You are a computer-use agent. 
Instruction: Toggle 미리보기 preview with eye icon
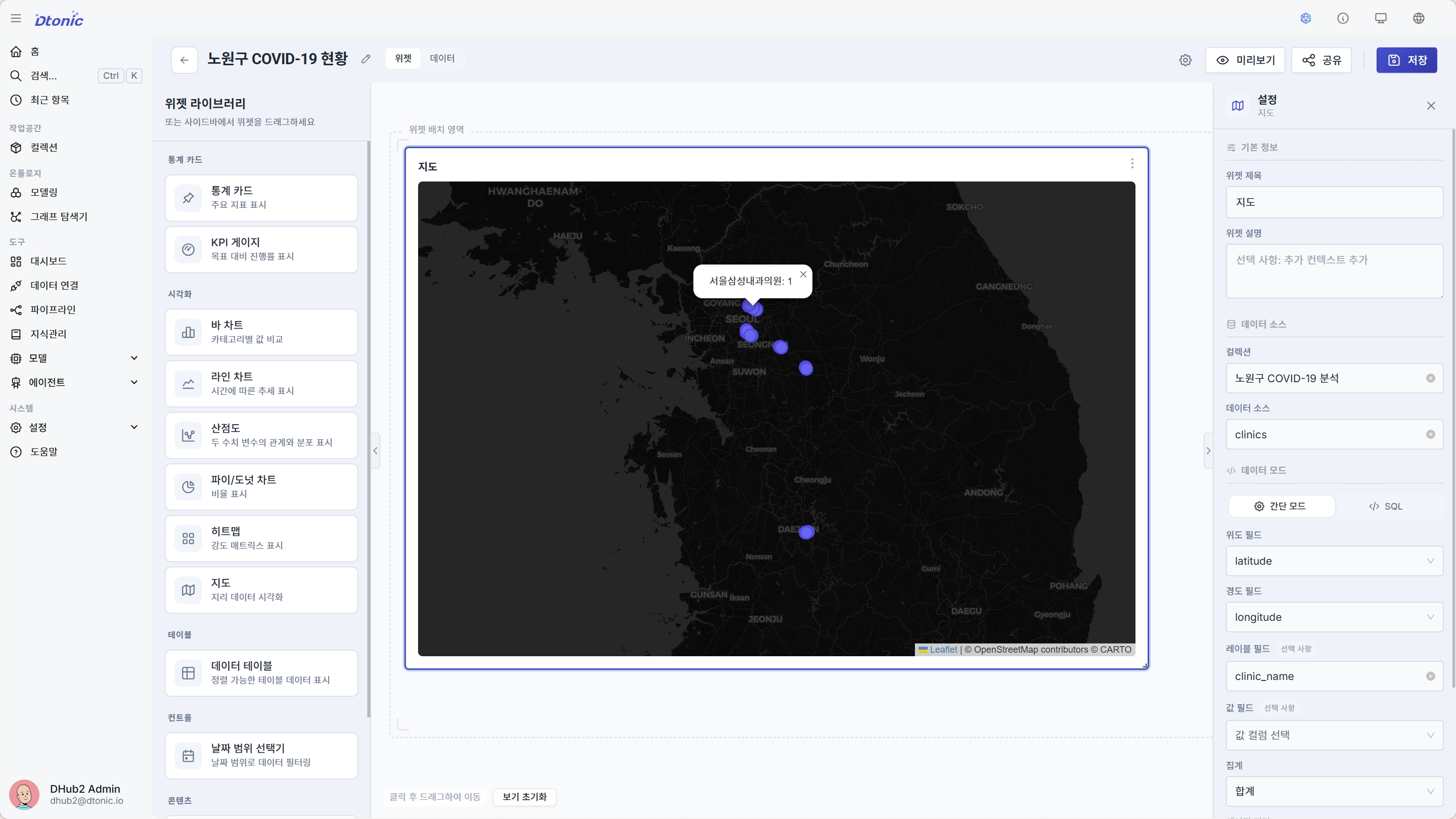tap(1245, 60)
